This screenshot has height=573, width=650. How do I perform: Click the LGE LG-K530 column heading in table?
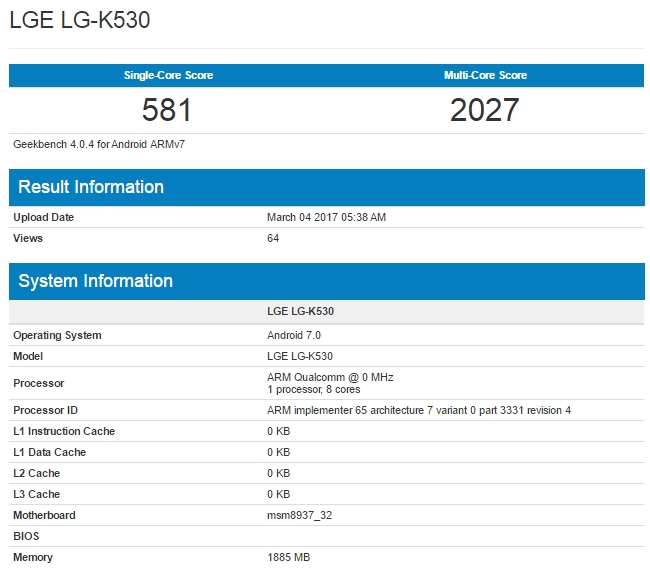(300, 312)
